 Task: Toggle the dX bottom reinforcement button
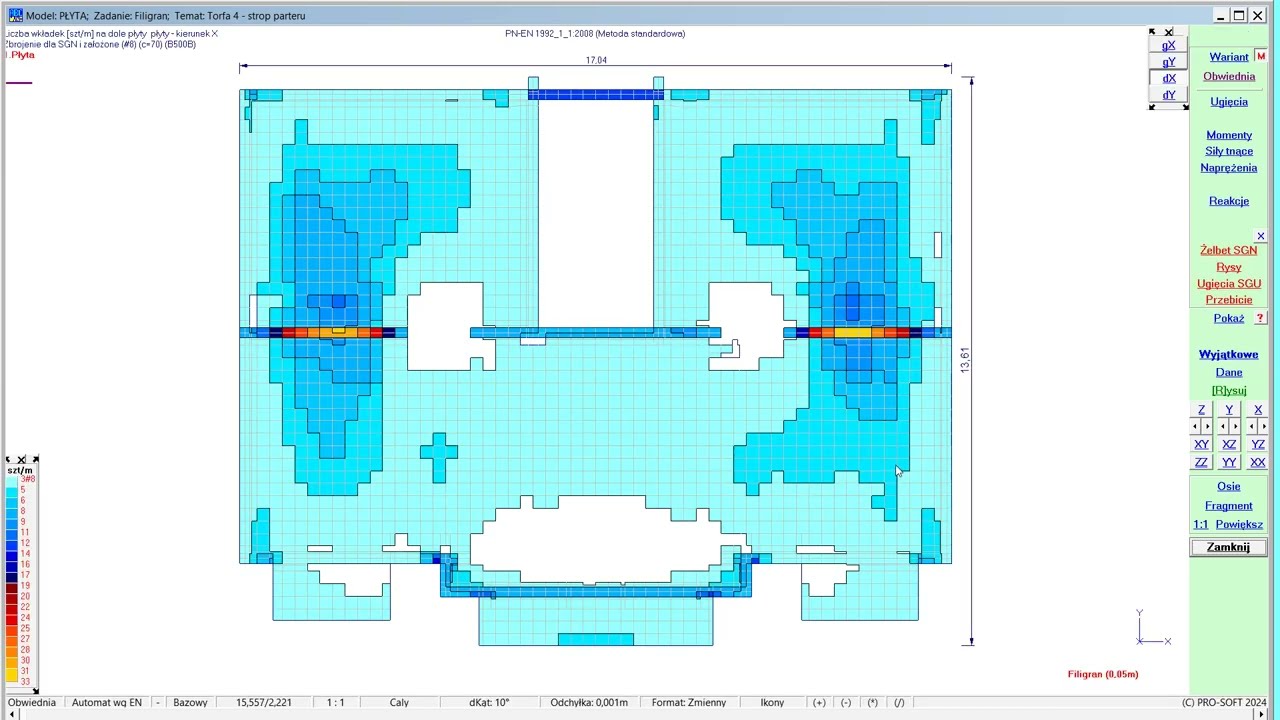tap(1168, 78)
